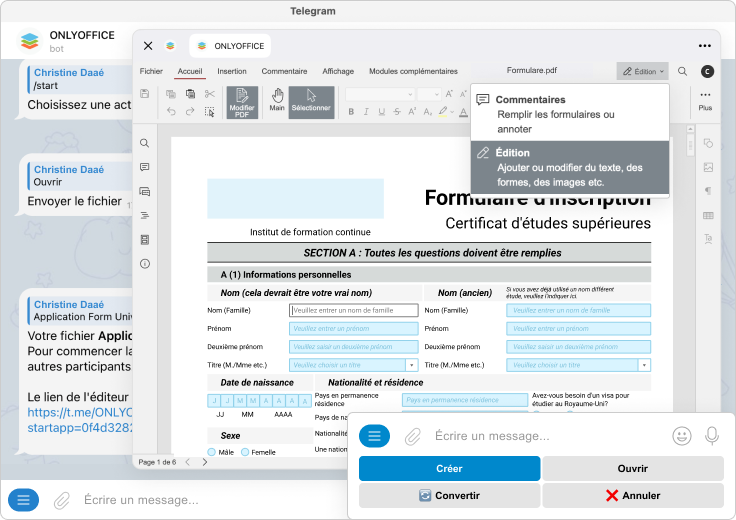Open the info/about icon in left sidebar

click(145, 264)
